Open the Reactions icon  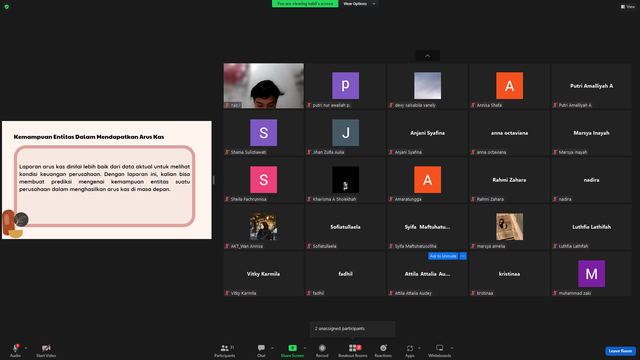coord(383,348)
